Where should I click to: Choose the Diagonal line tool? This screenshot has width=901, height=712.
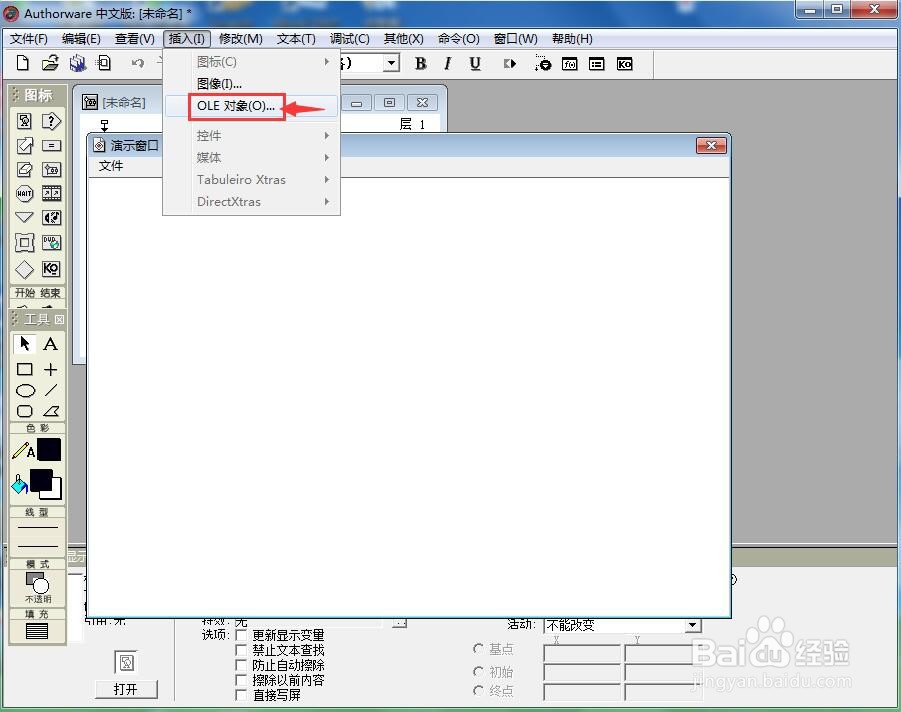(51, 390)
